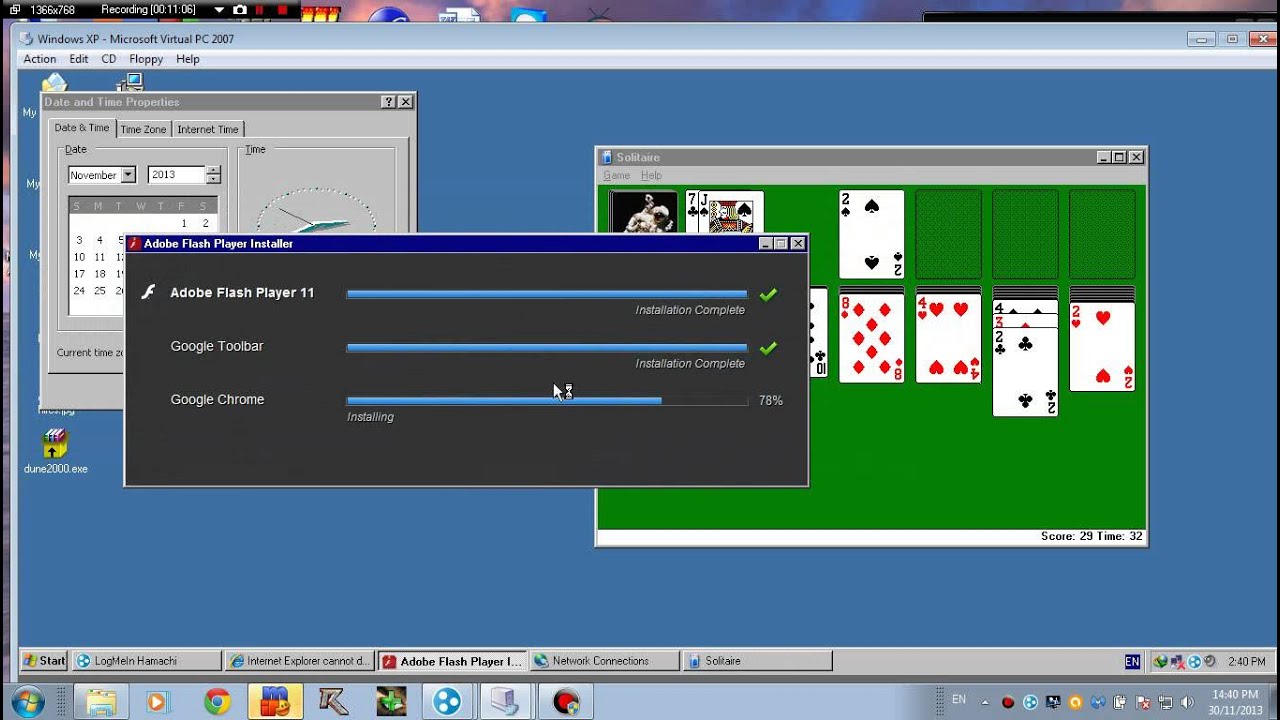The width and height of the screenshot is (1280, 720).
Task: Switch to Adobe Flash Player taskbar button
Action: [x=453, y=661]
